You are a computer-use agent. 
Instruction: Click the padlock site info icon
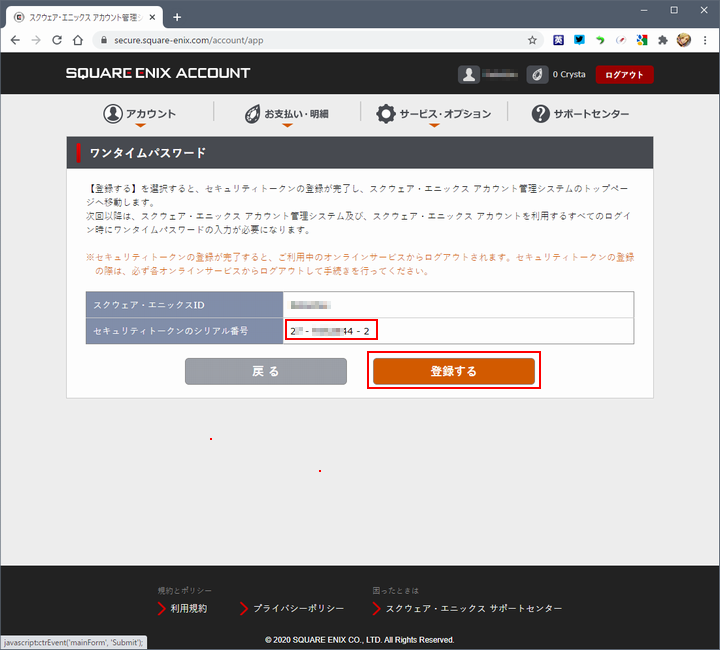click(x=104, y=40)
